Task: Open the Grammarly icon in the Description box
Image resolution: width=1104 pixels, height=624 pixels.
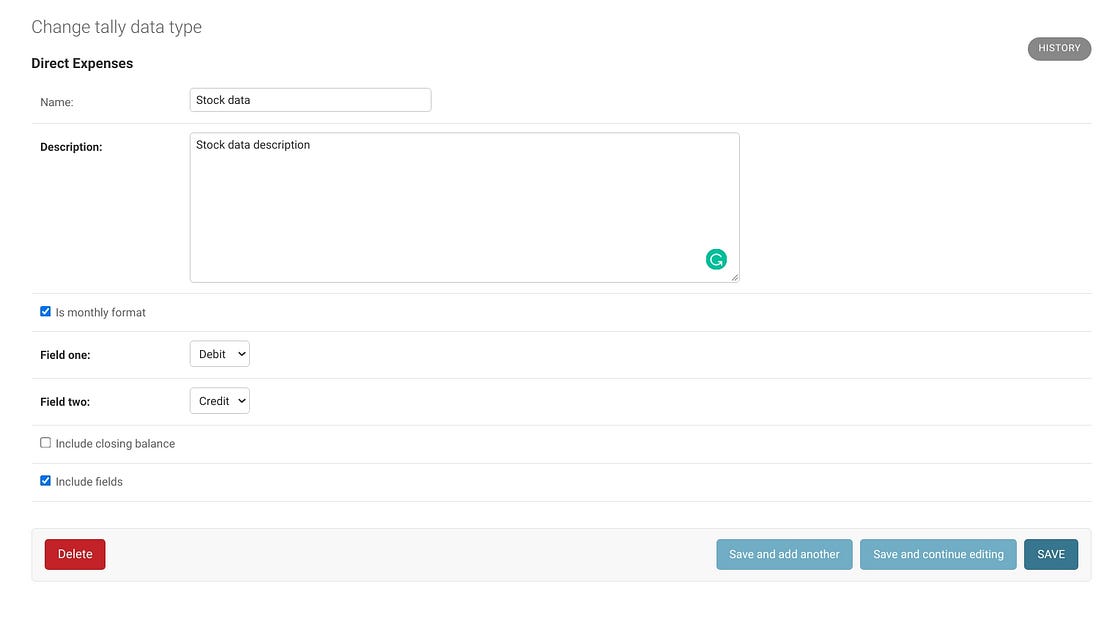Action: (716, 258)
